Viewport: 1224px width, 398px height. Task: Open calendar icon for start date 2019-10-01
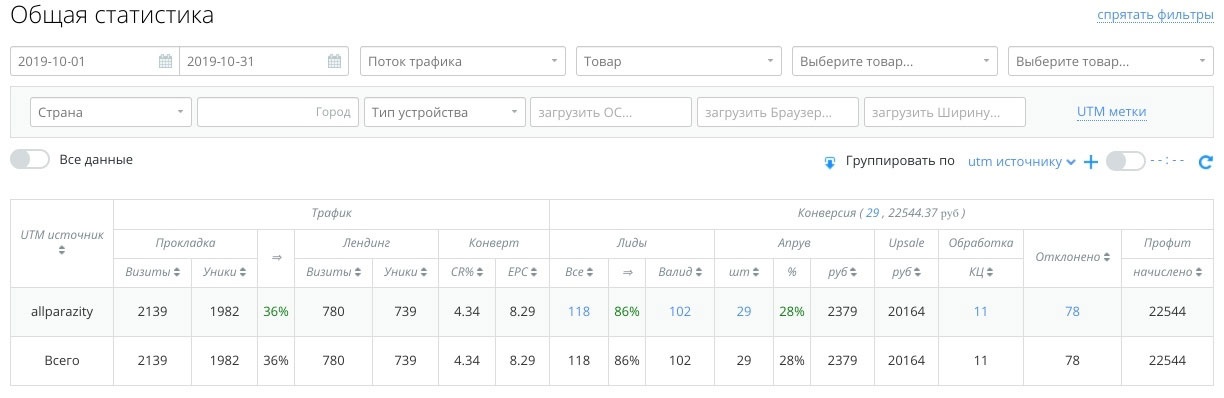point(166,62)
